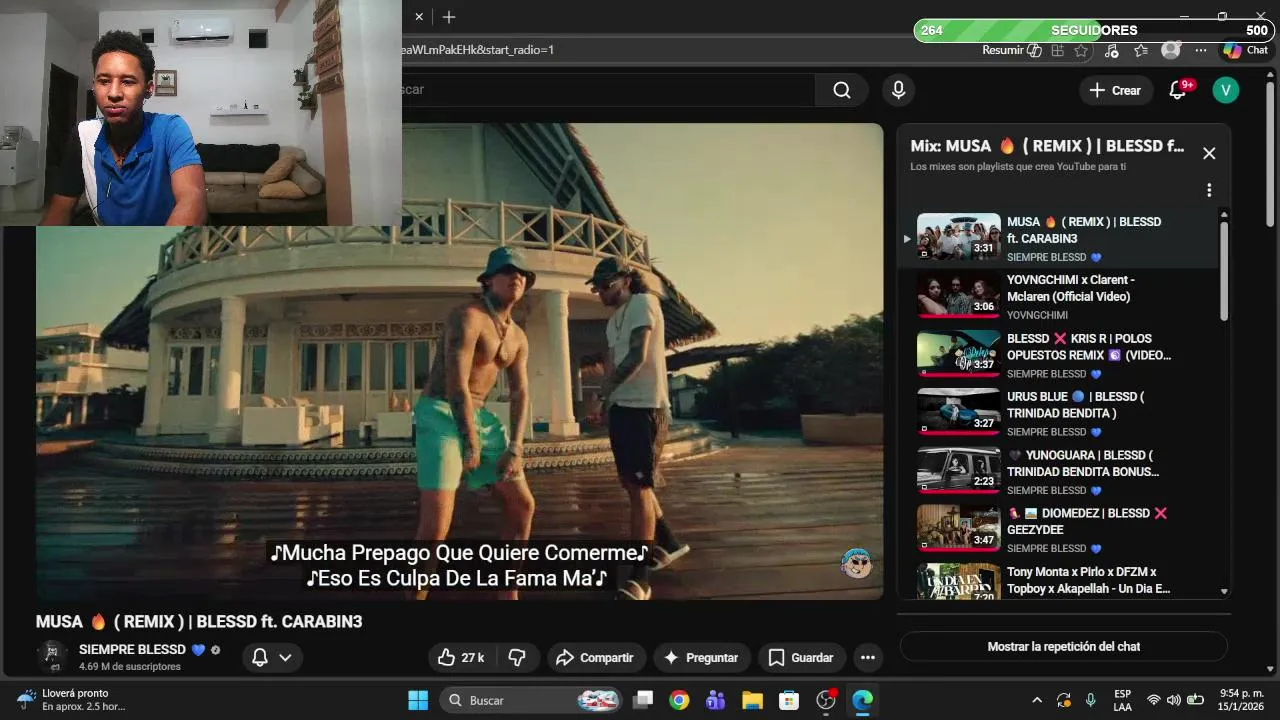Click the YouTube search input field
The height and width of the screenshot is (720, 1280).
pyautogui.click(x=610, y=90)
